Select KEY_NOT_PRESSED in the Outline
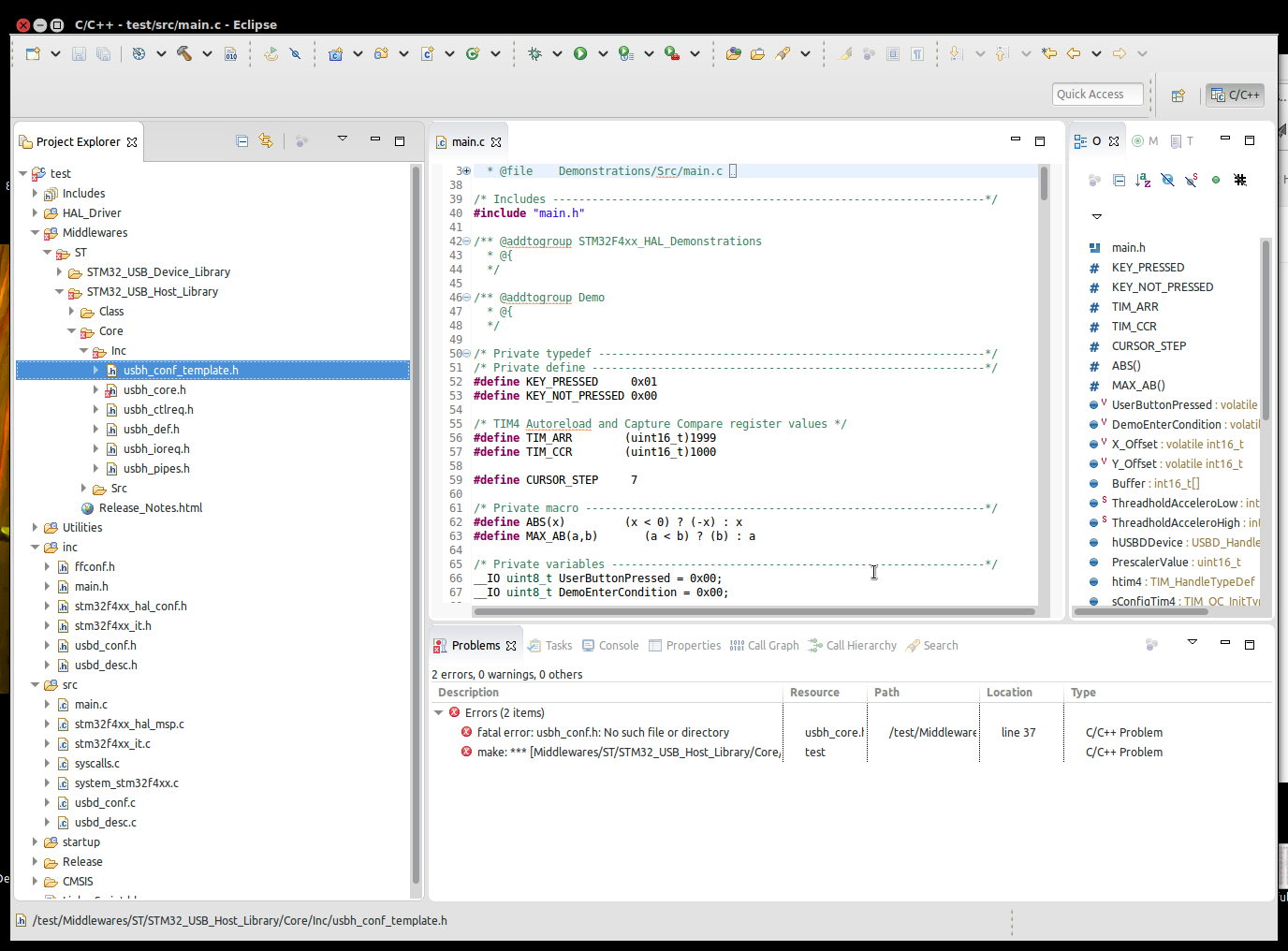The height and width of the screenshot is (951, 1288). 1162,287
